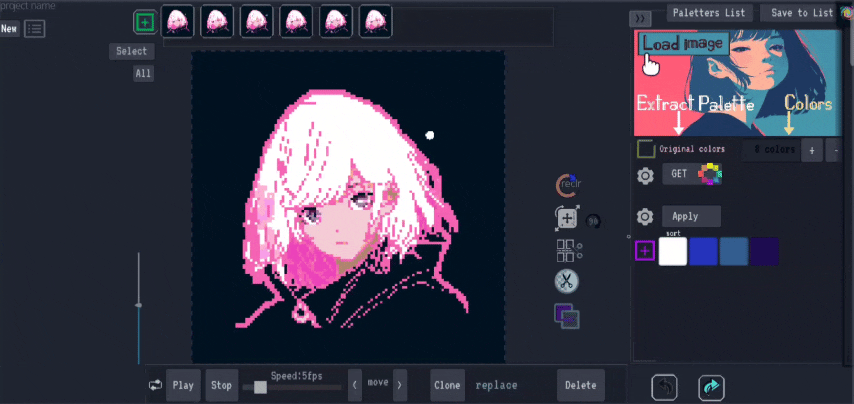Click the green add frame icon
854x404 pixels.
(x=145, y=22)
